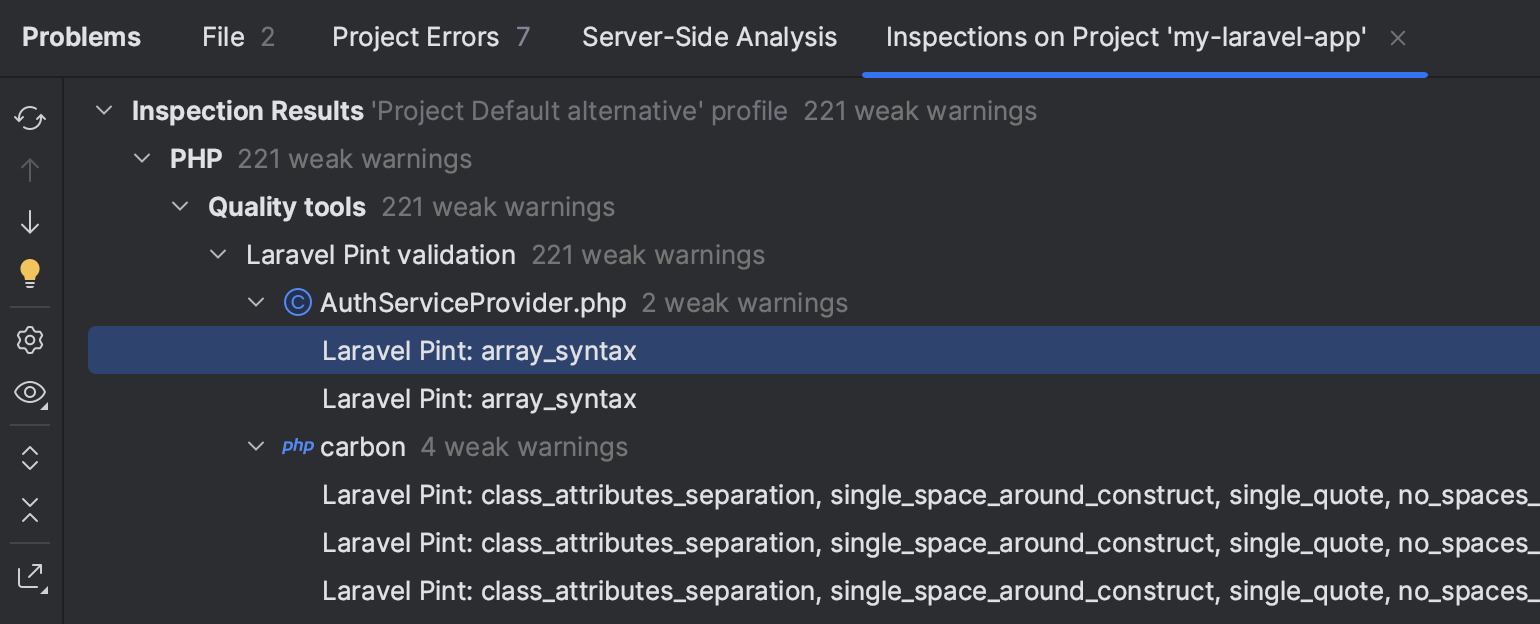Click the class icon next to AuthServiceProvider.php
The image size is (1540, 624).
[297, 302]
